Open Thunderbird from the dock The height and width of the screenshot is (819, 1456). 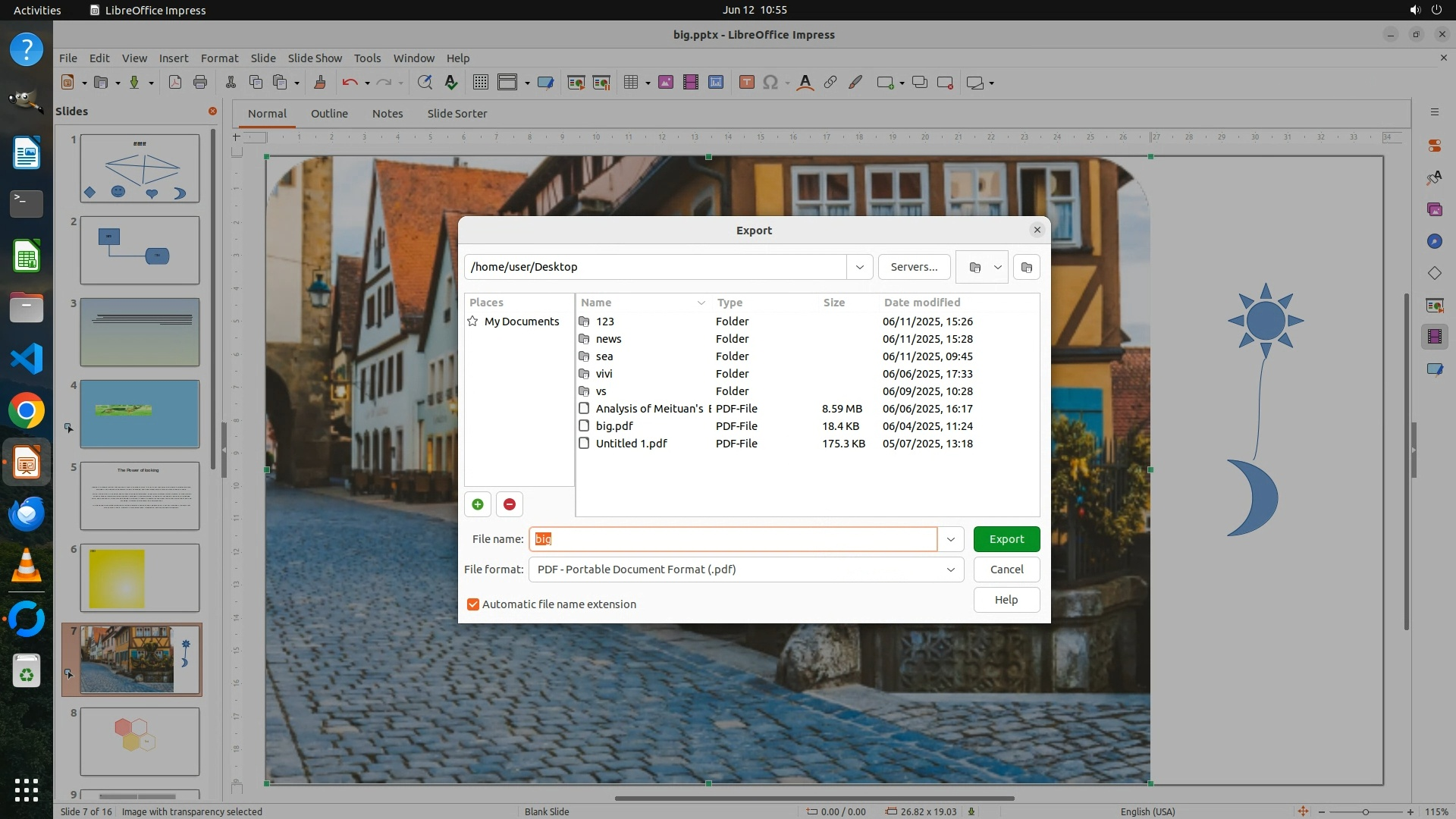(27, 514)
